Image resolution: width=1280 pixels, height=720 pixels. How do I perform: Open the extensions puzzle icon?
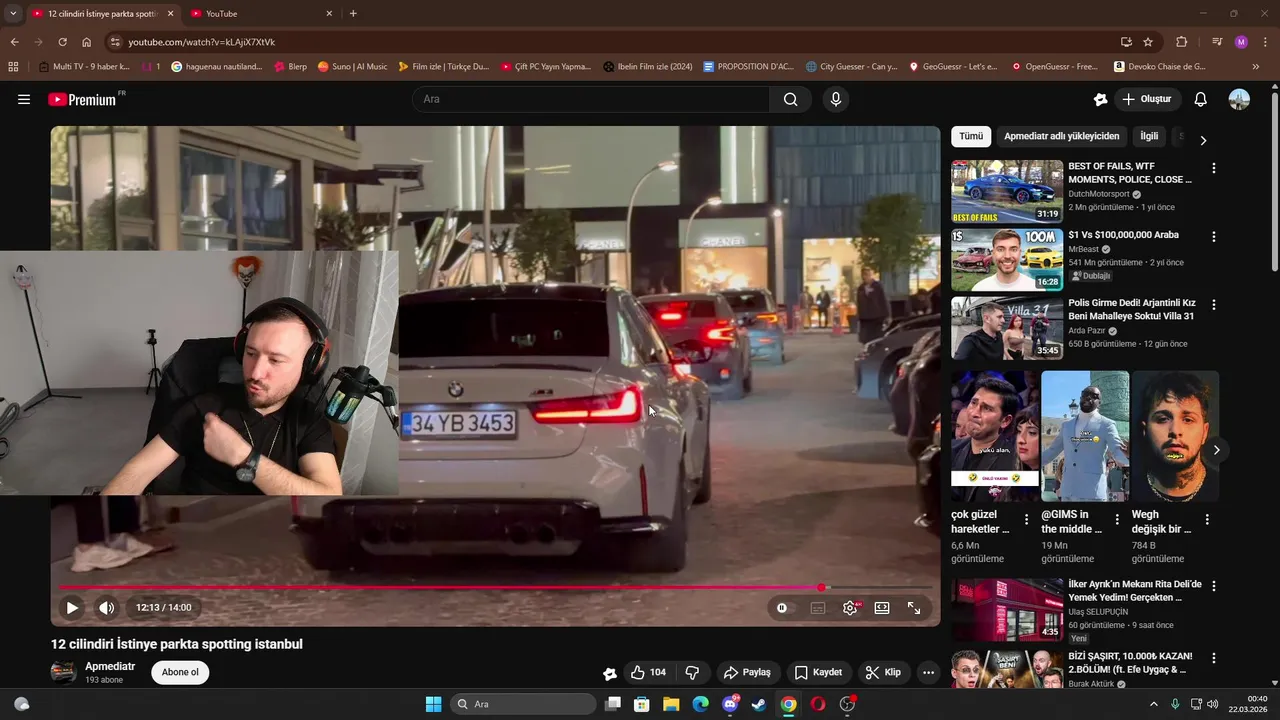coord(1182,42)
